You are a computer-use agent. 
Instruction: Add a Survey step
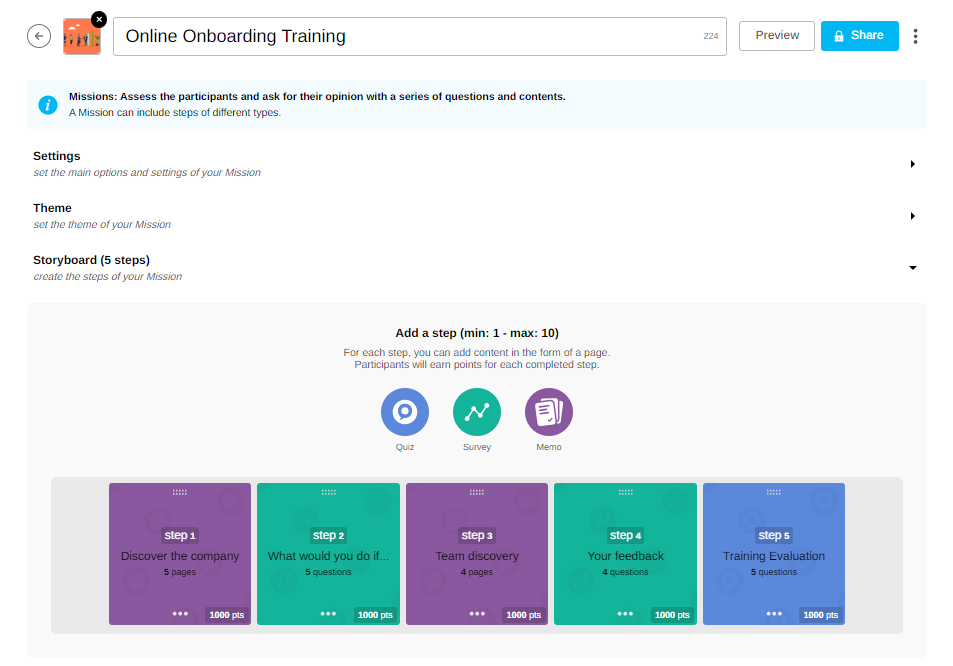tap(477, 412)
